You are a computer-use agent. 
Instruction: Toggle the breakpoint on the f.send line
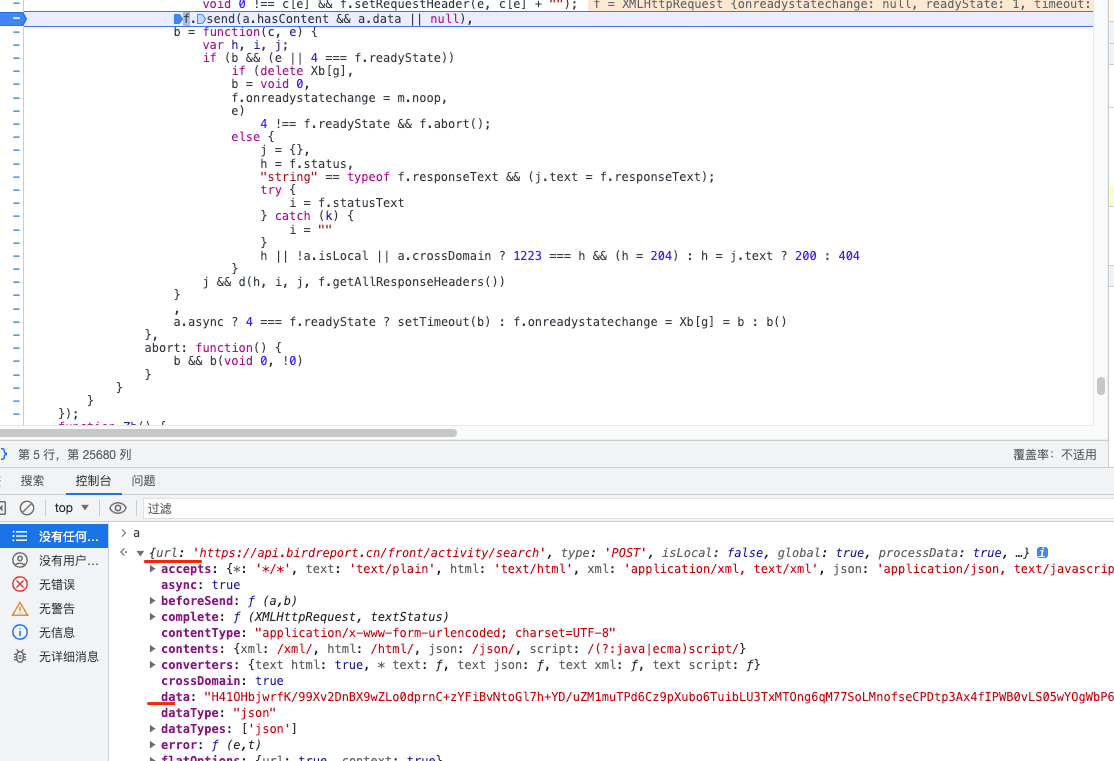pos(16,19)
